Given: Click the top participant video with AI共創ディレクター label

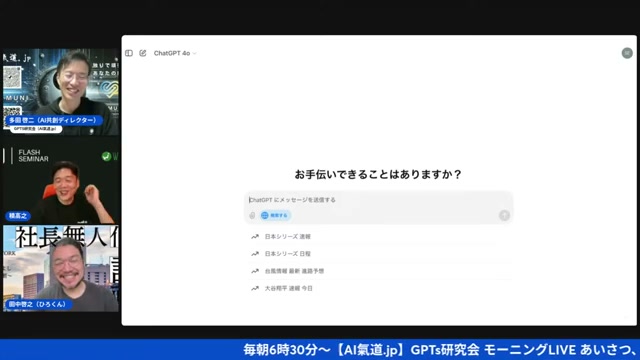Looking at the screenshot, I should (x=61, y=92).
